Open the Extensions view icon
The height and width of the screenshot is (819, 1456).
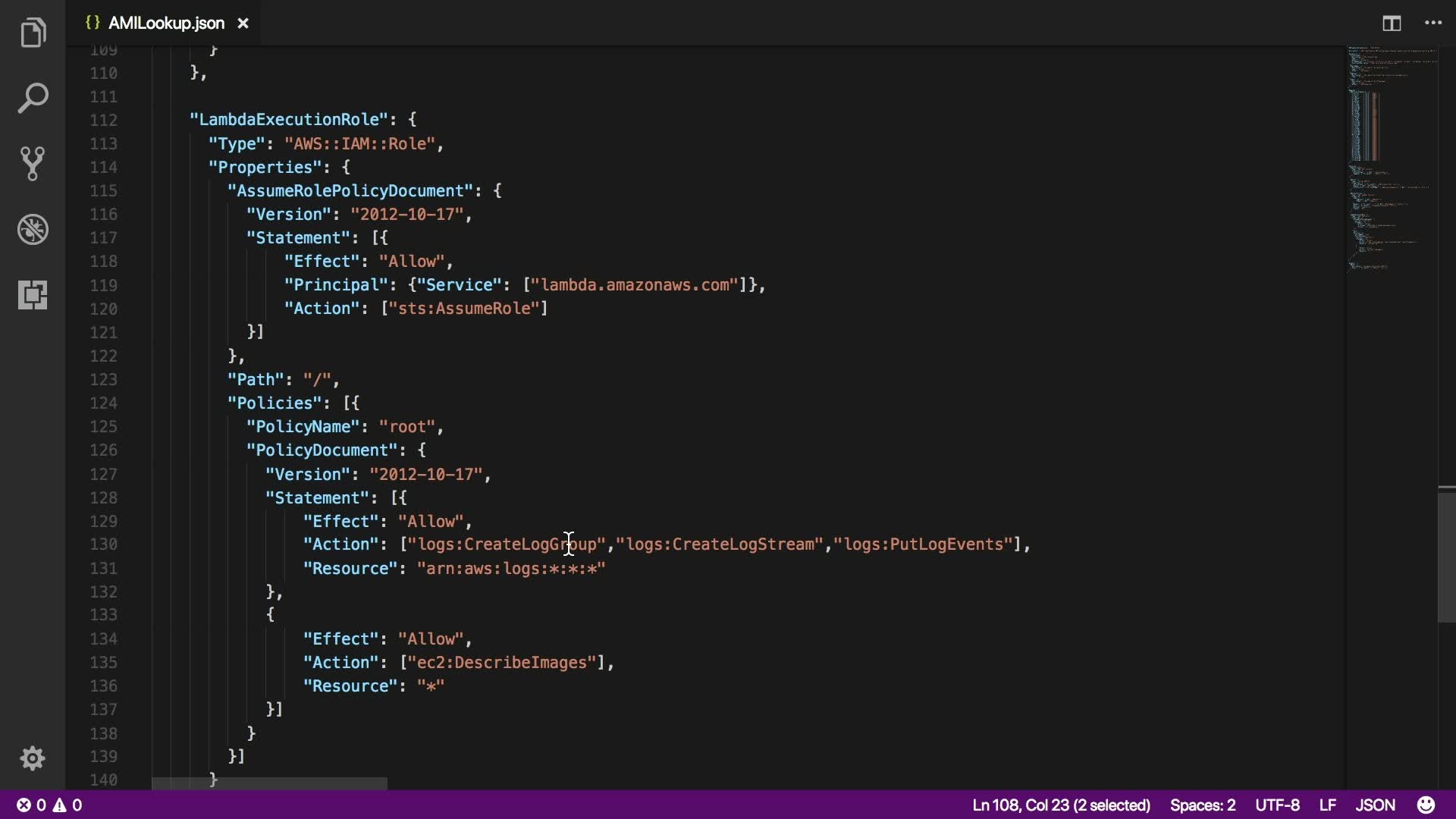(33, 294)
